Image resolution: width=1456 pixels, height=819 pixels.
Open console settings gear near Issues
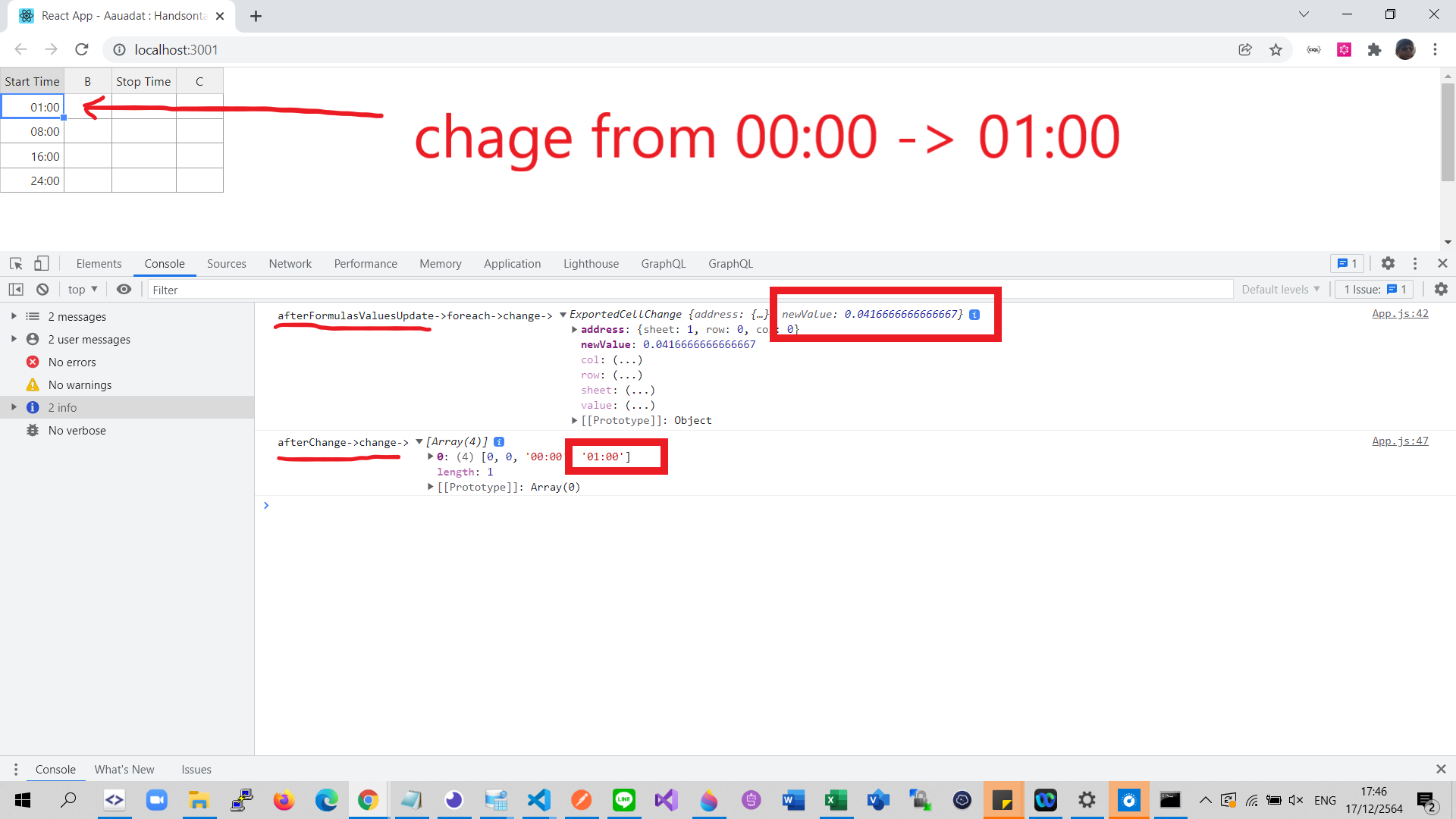point(1441,289)
